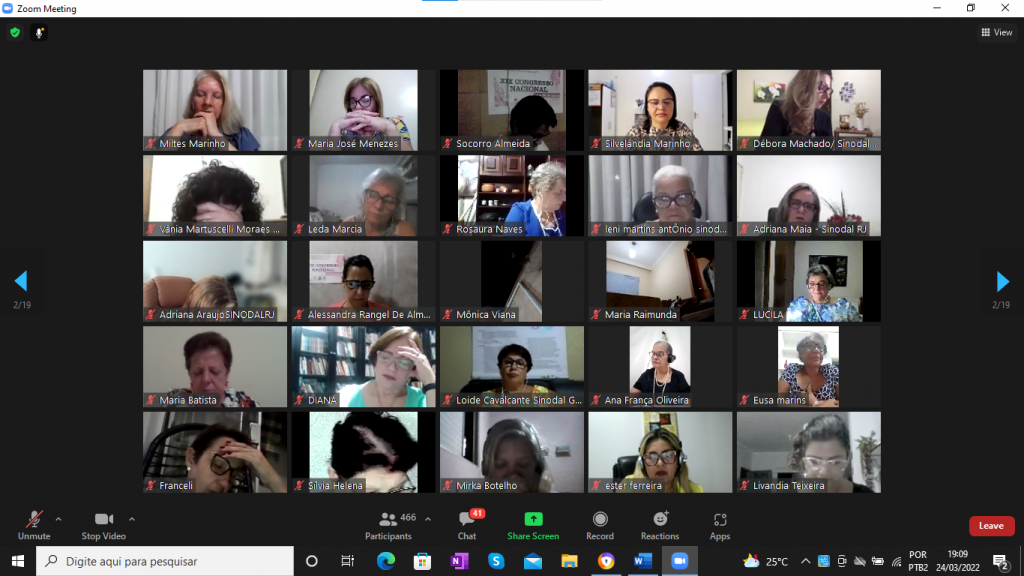Unmute the microphone
The height and width of the screenshot is (576, 1024).
[33, 524]
